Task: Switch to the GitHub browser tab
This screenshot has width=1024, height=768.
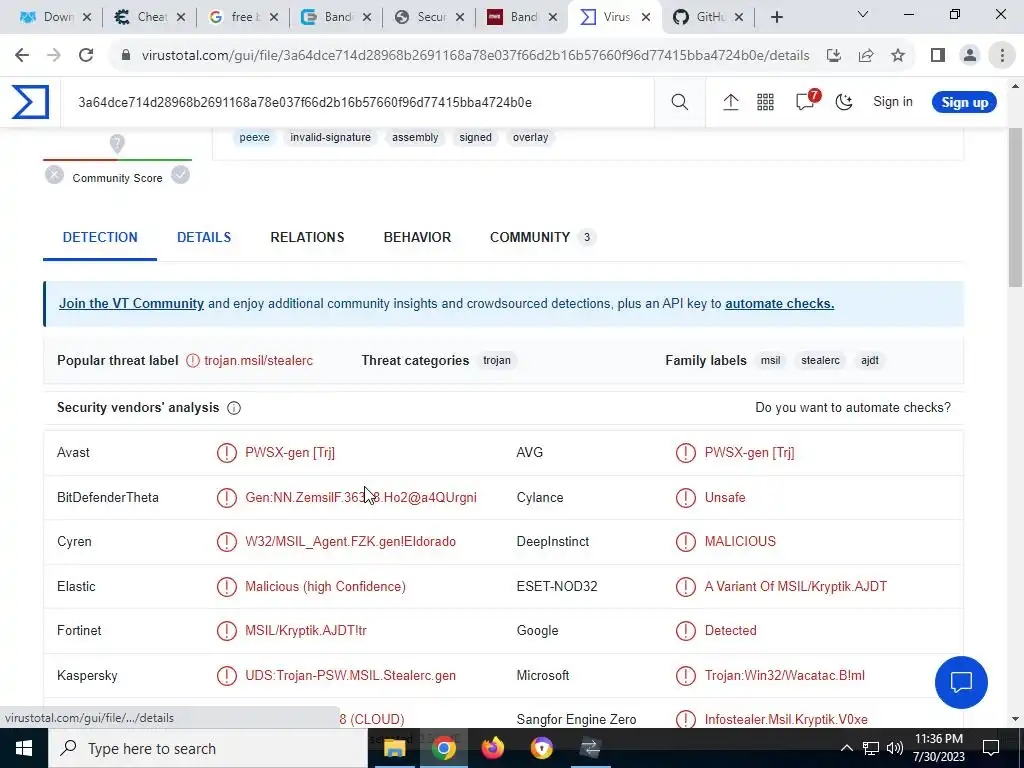Action: coord(709,17)
